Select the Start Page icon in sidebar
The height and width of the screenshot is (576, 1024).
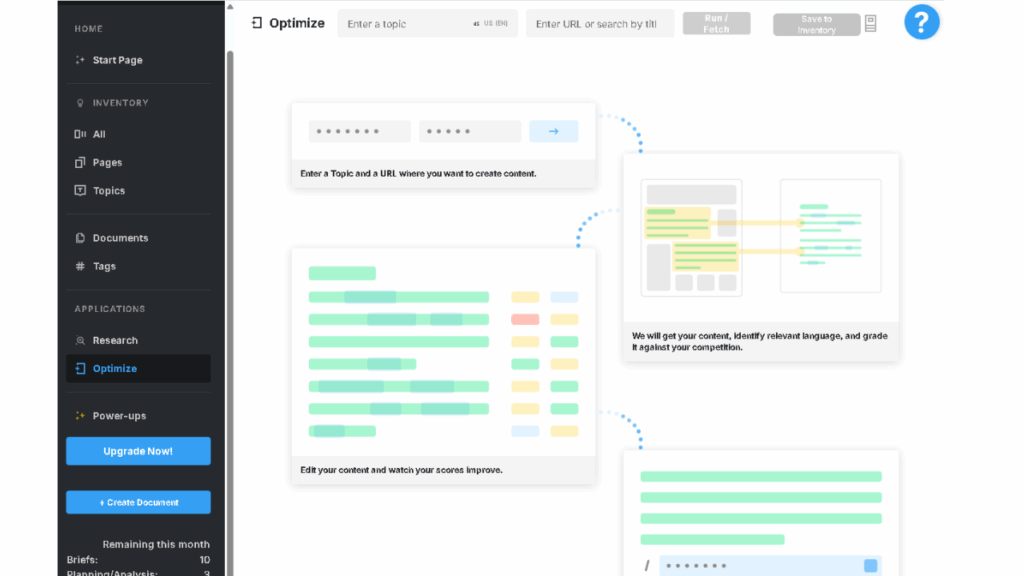(82, 60)
